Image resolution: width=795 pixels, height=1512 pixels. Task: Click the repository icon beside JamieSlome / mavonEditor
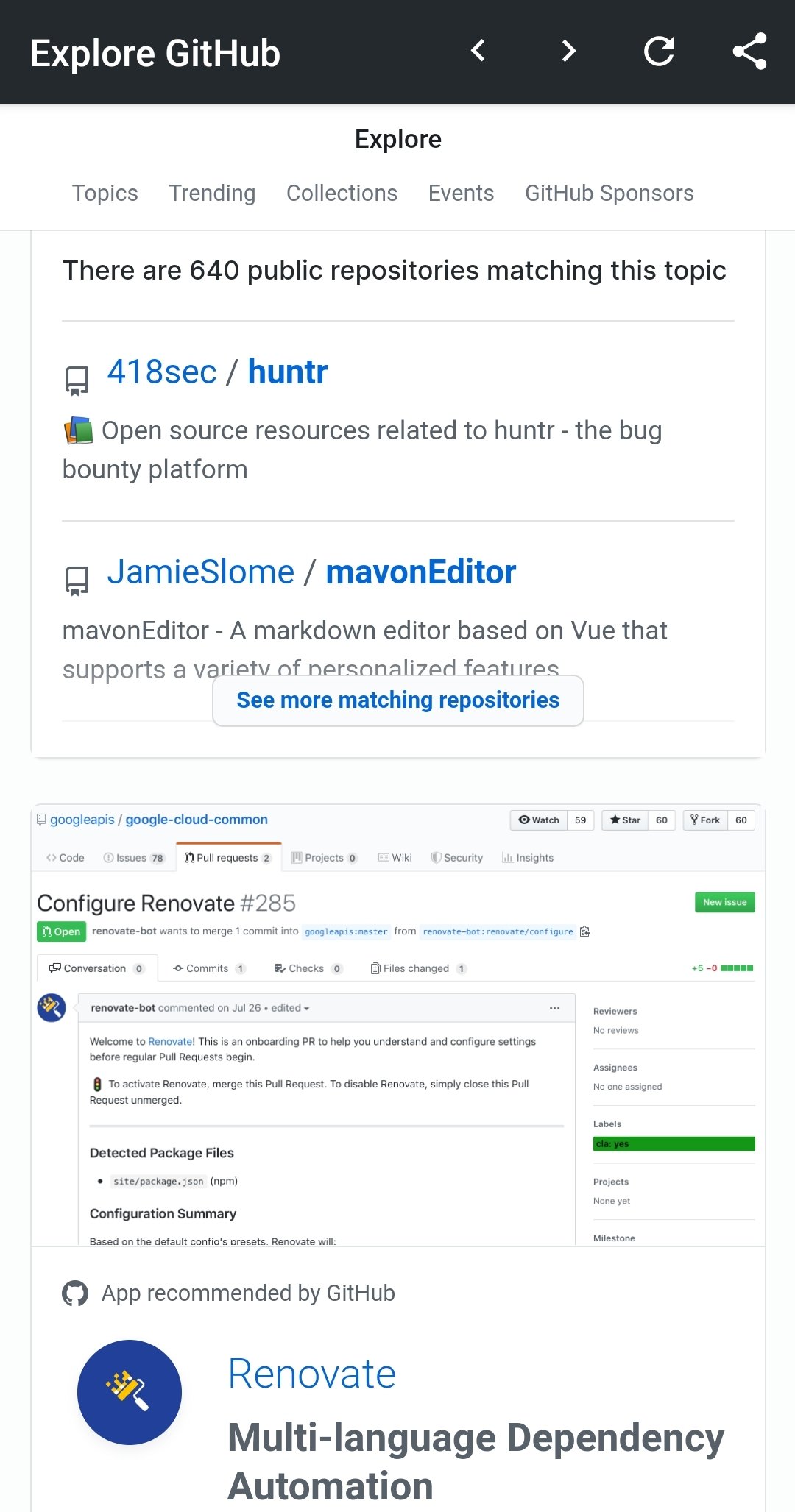pyautogui.click(x=77, y=580)
